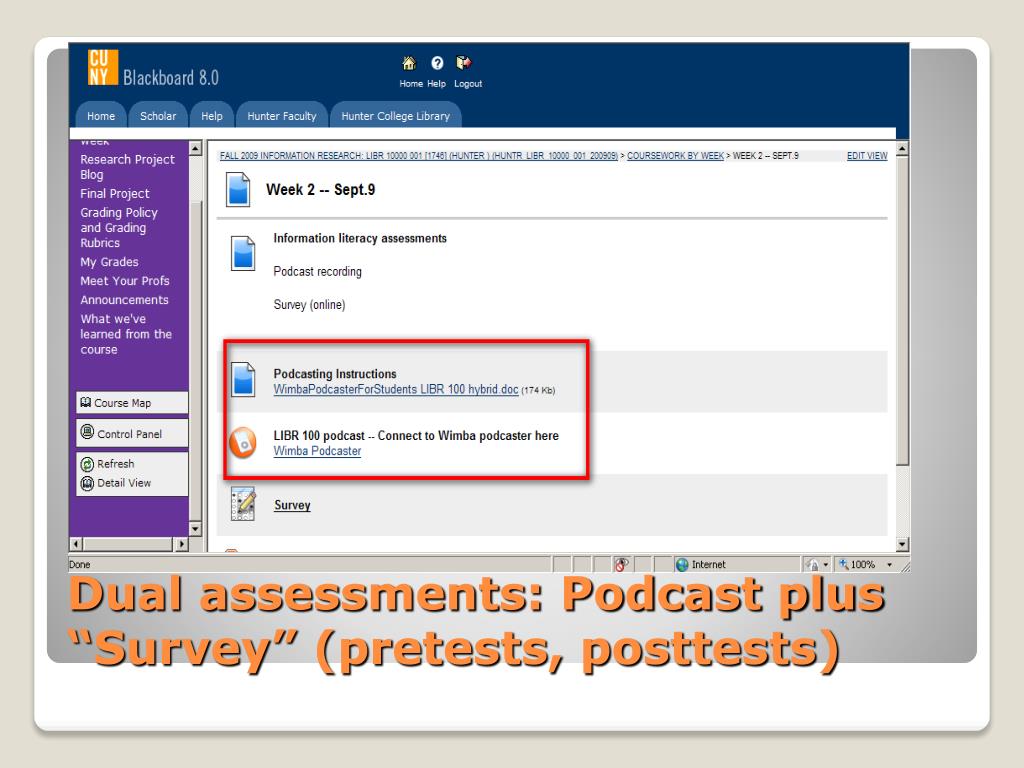
Task: Click the protected mode lock icon in status bar
Action: coord(812,565)
